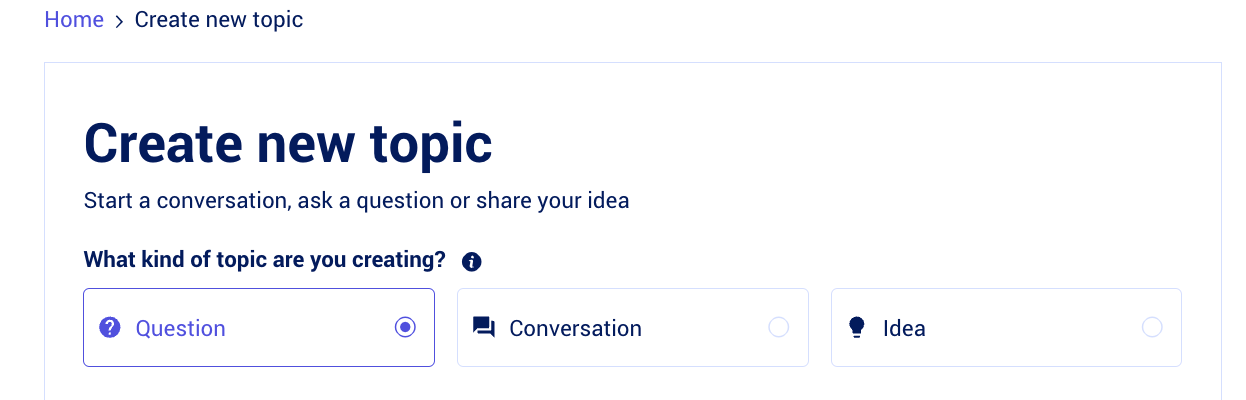Click the 'Conversation' label text
The height and width of the screenshot is (400, 1246).
pos(576,328)
